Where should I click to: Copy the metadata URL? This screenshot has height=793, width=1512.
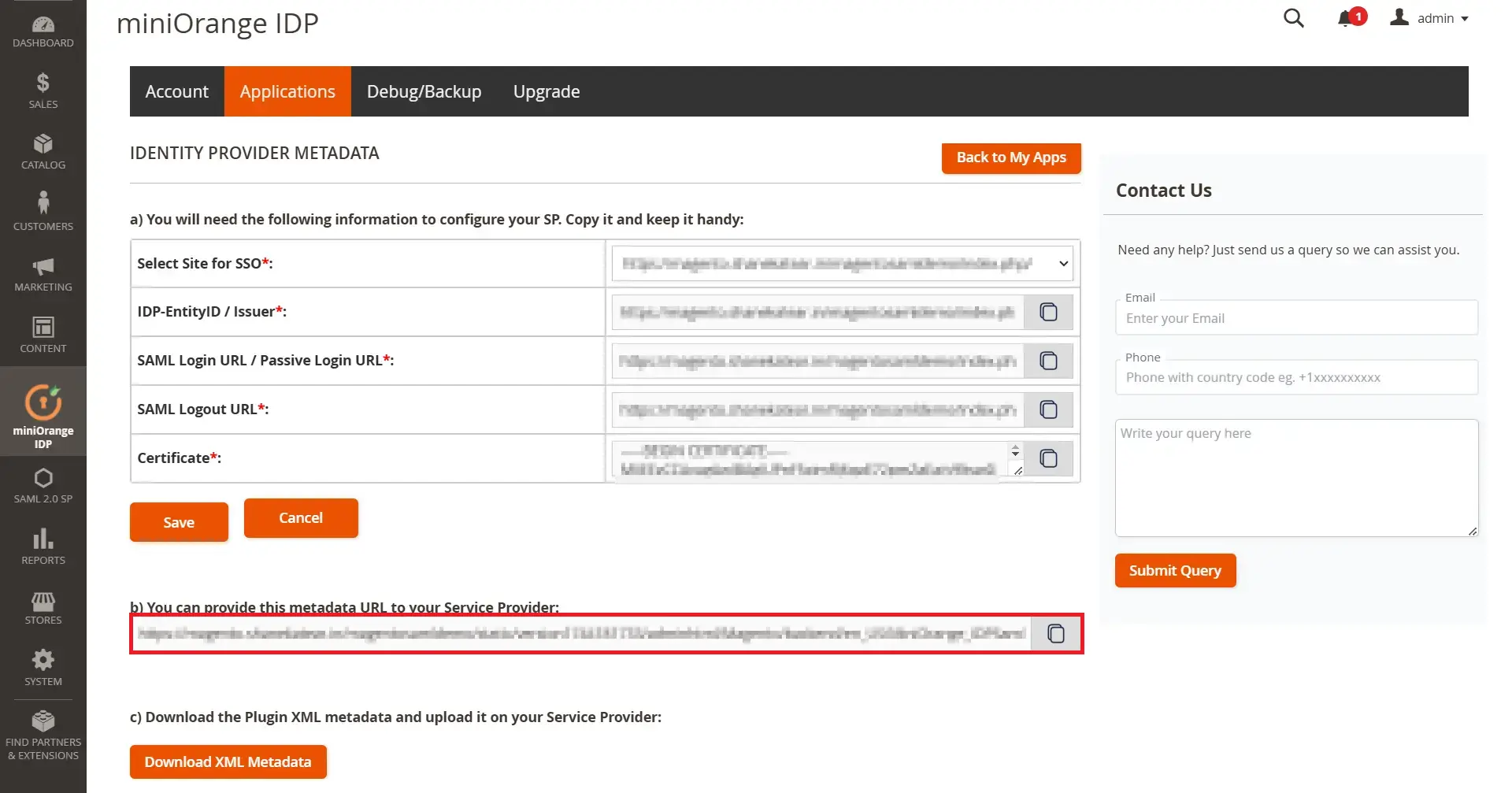pos(1055,633)
